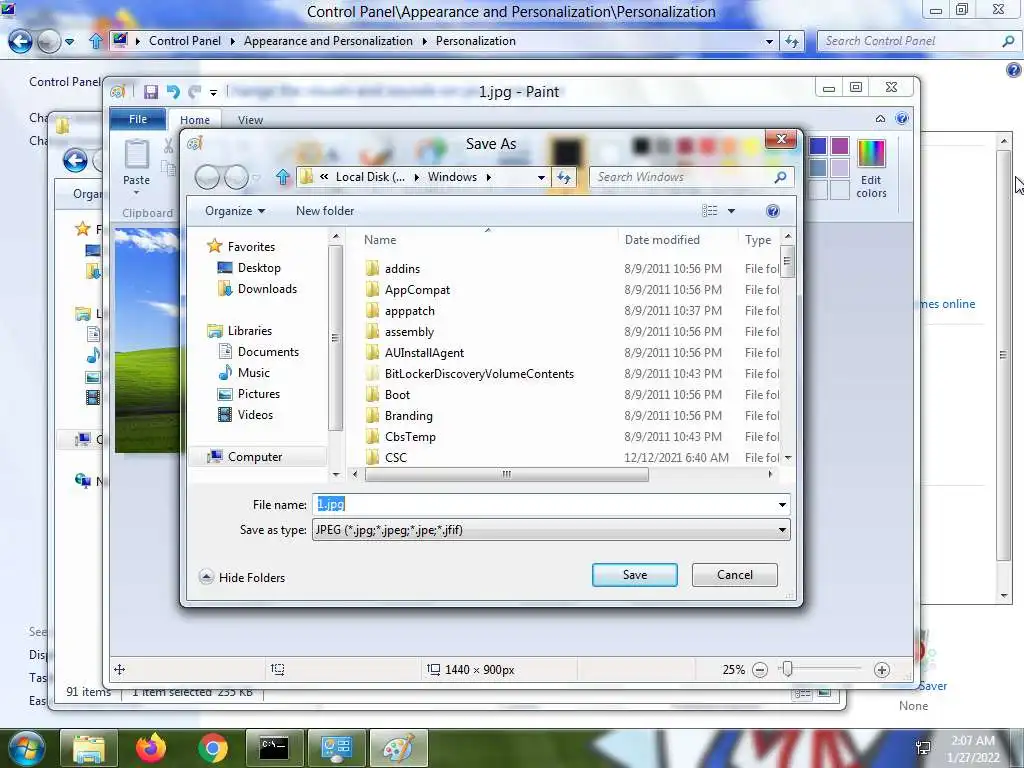Open the Organize menu in Save As dialog
This screenshot has height=768, width=1024.
pos(235,211)
